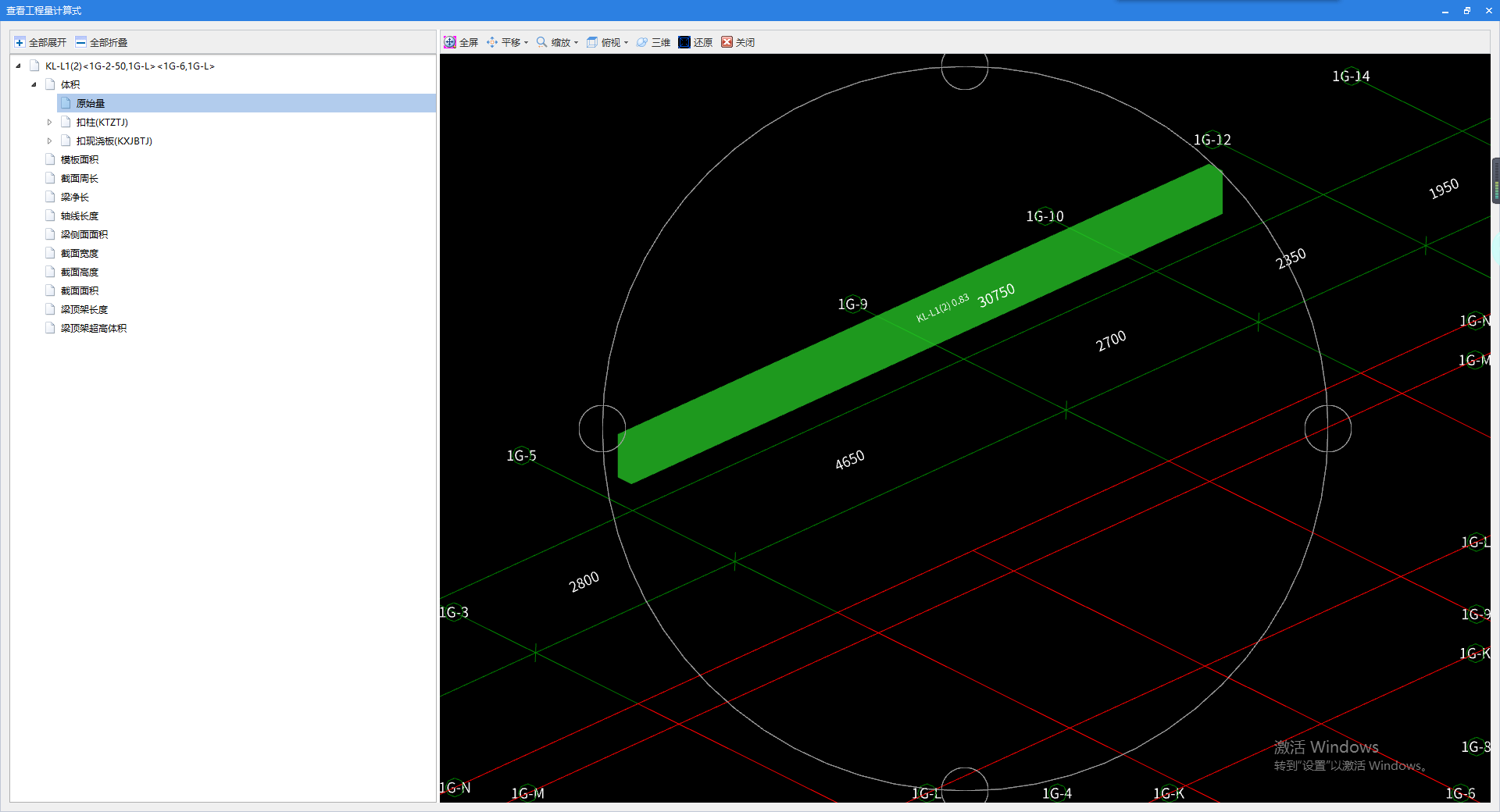
Task: Click the window restore button
Action: coord(1466,10)
